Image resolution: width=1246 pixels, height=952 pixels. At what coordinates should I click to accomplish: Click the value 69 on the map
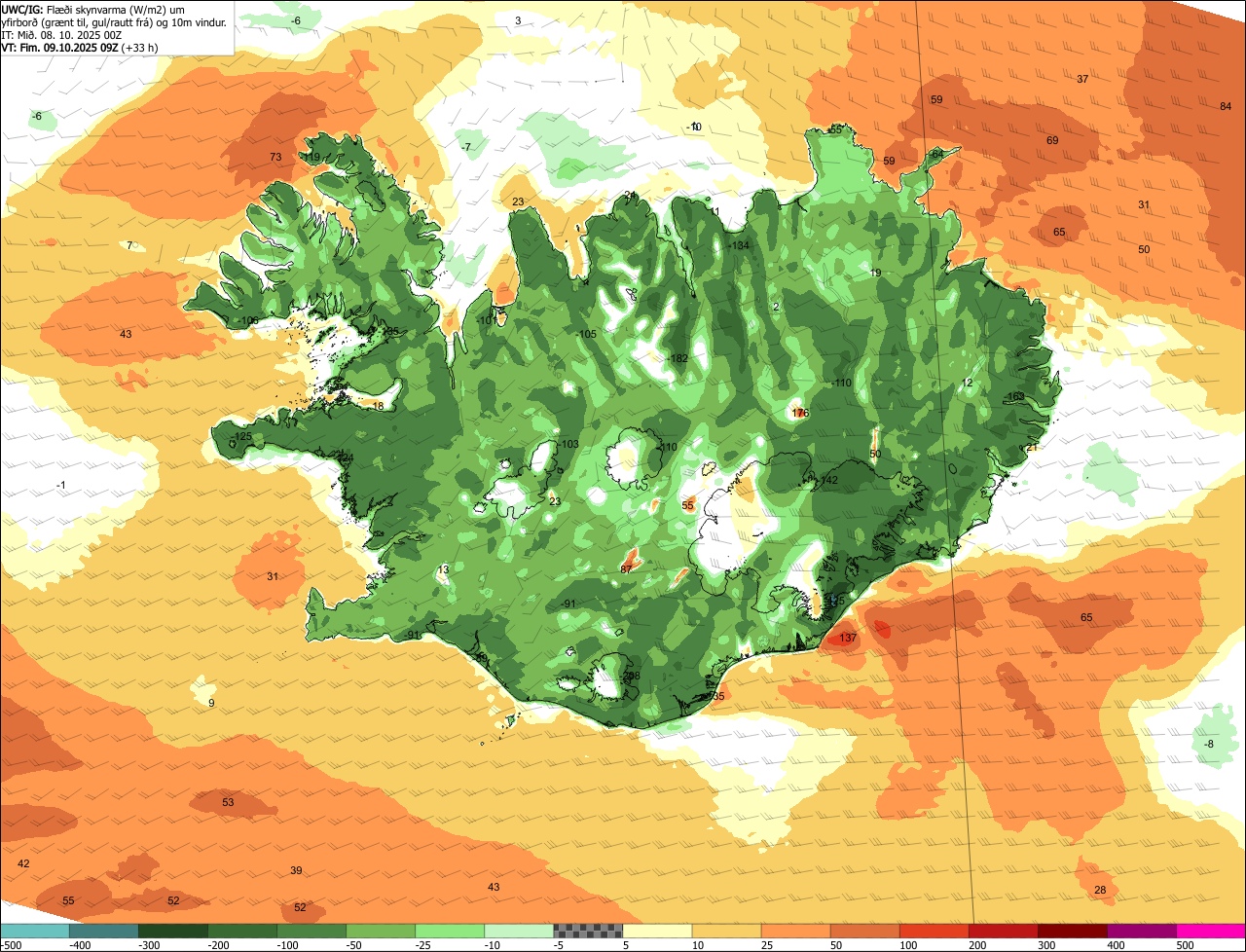click(1052, 141)
